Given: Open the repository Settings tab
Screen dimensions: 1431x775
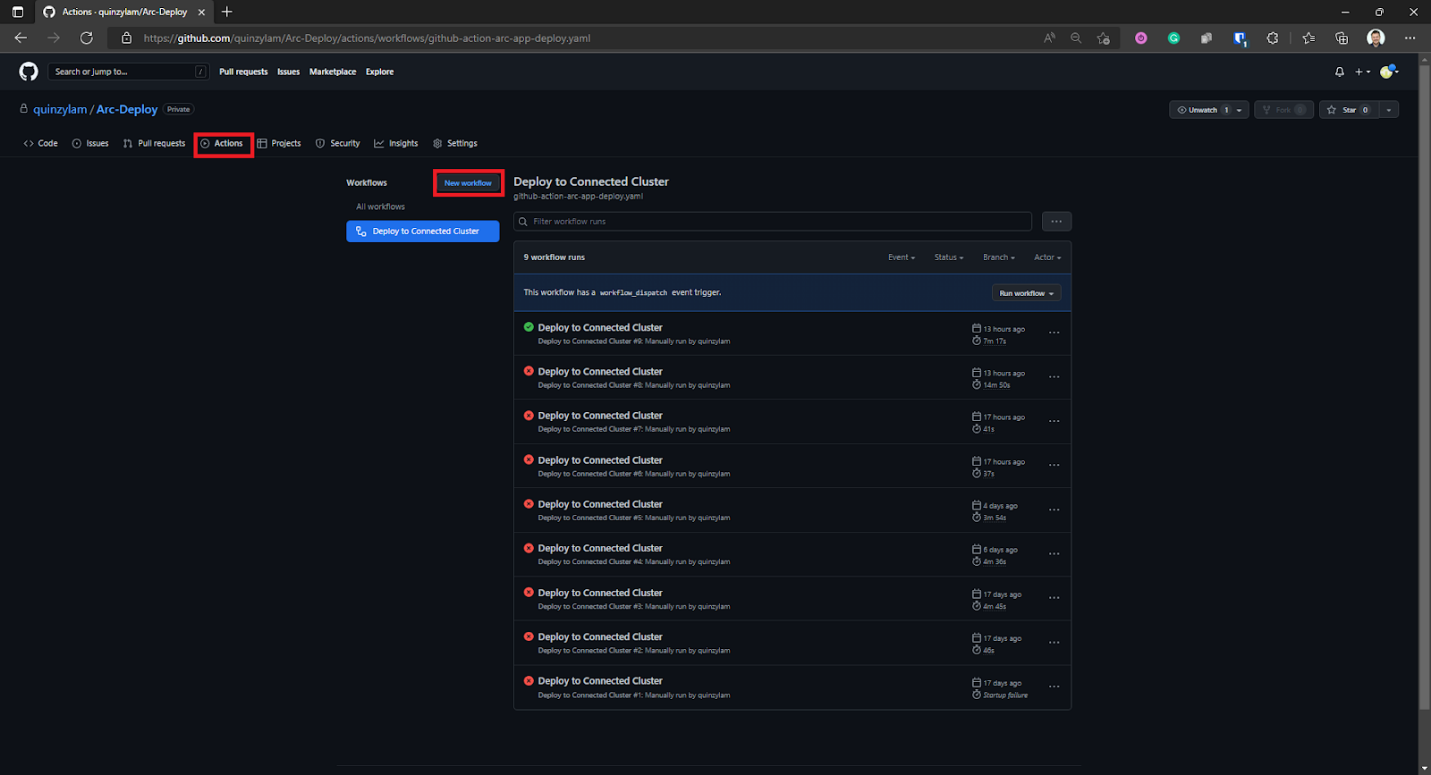Looking at the screenshot, I should [455, 143].
